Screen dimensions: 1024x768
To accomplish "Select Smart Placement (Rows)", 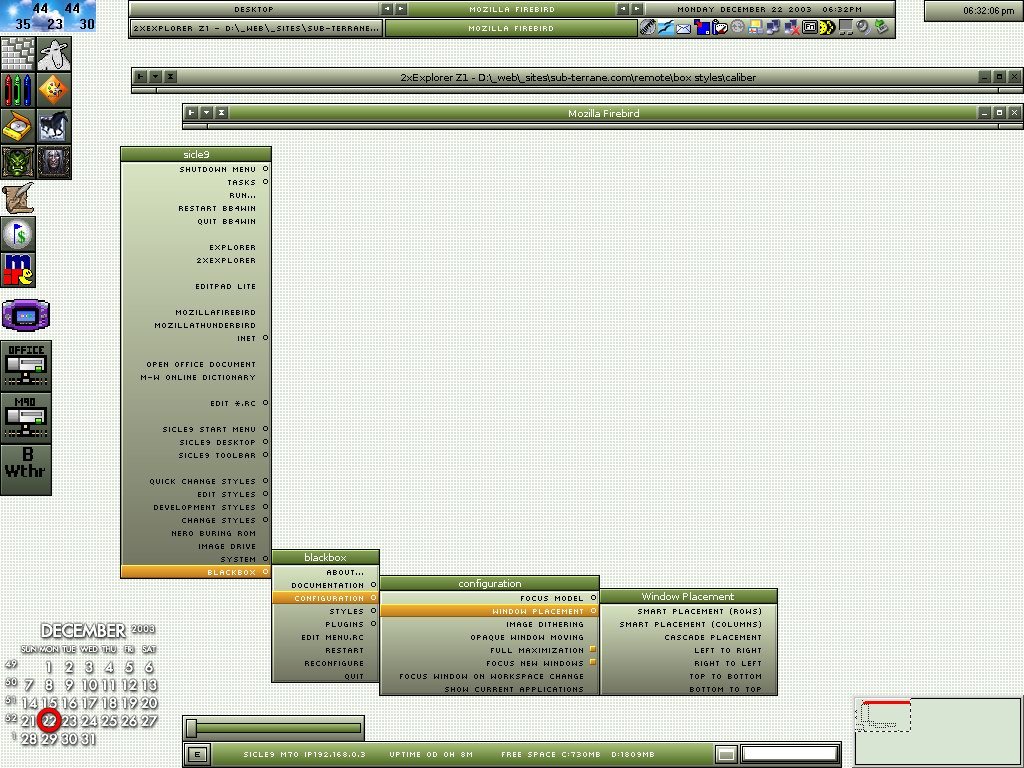I will point(688,611).
